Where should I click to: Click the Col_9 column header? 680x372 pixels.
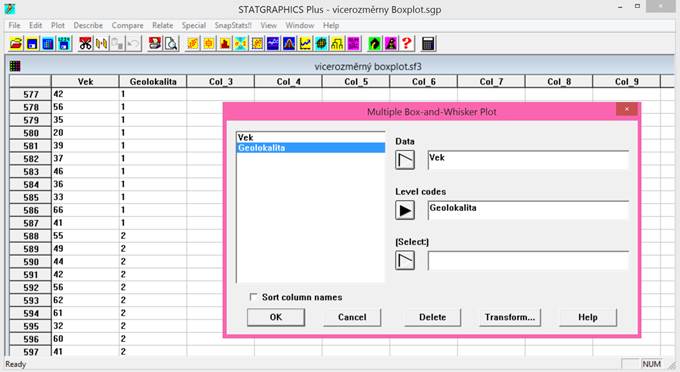coord(627,82)
